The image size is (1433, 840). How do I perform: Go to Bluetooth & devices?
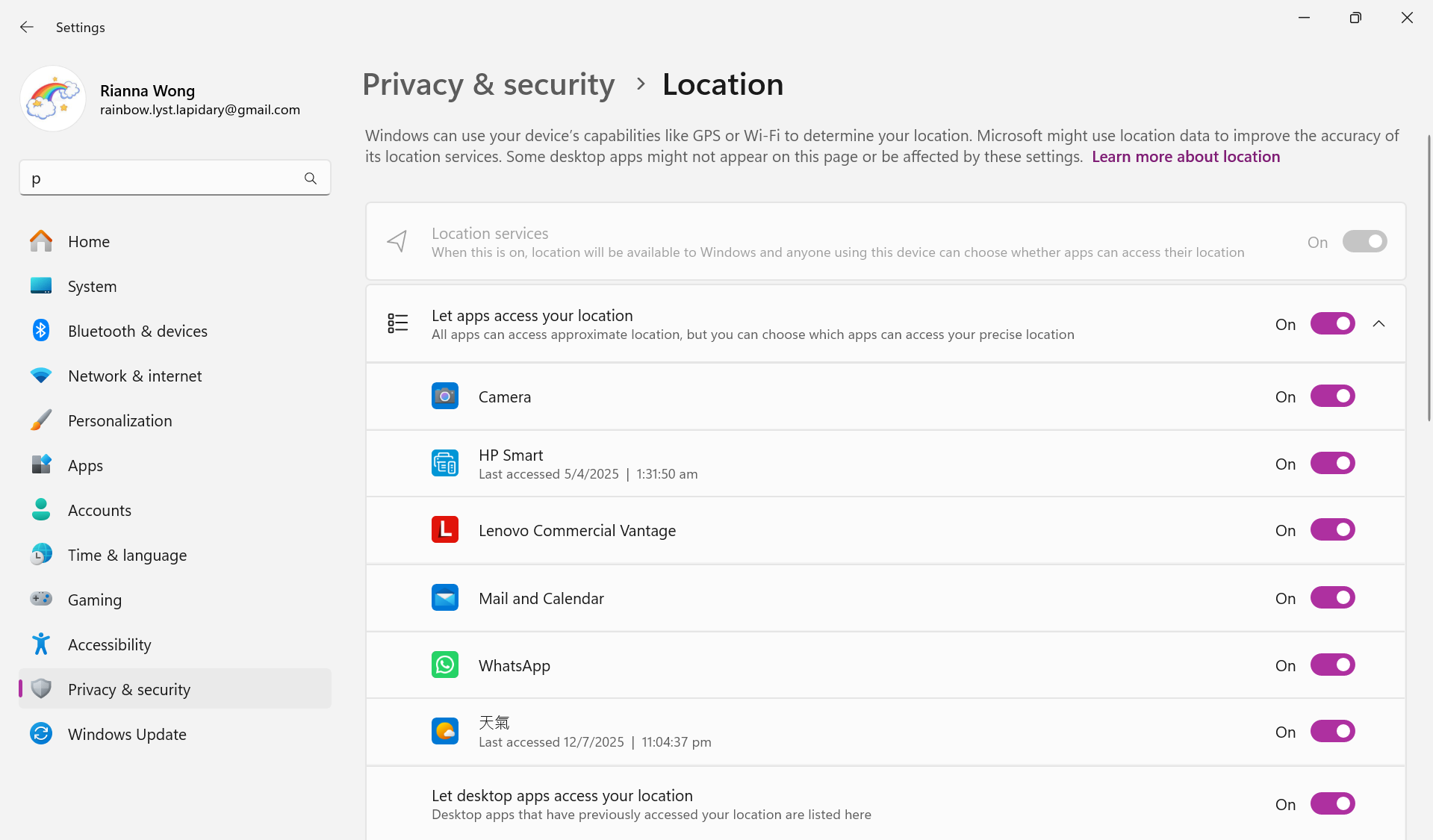[x=175, y=331]
